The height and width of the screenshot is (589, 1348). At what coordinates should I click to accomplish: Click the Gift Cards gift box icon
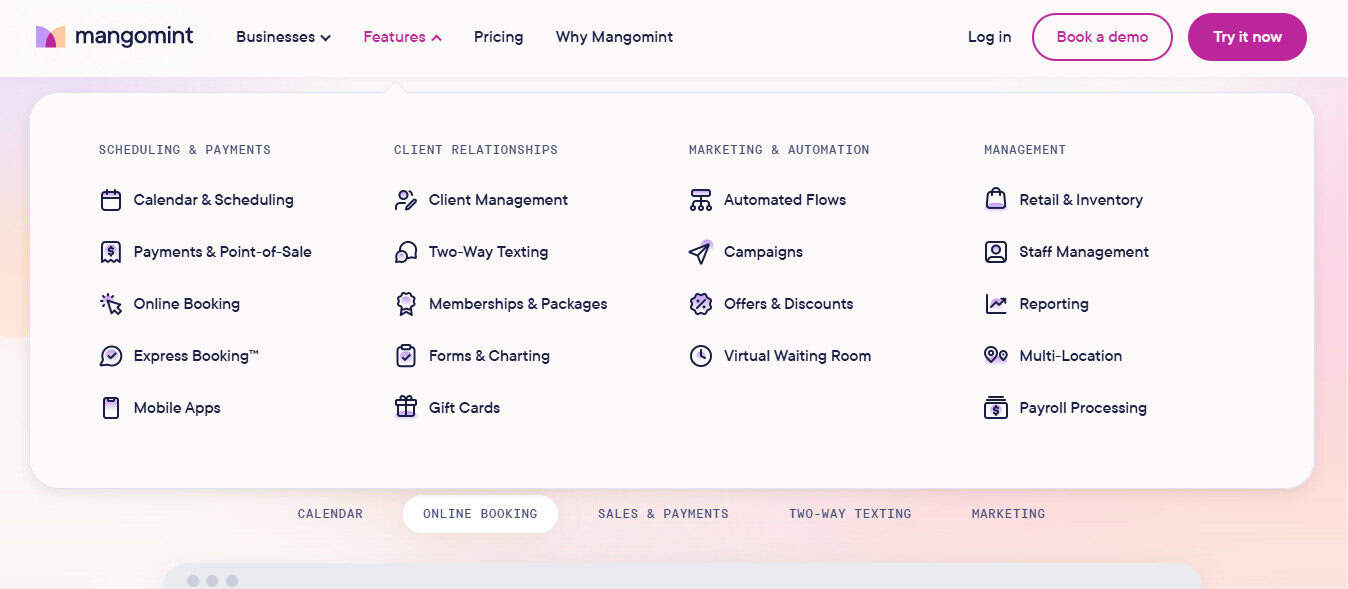point(406,408)
